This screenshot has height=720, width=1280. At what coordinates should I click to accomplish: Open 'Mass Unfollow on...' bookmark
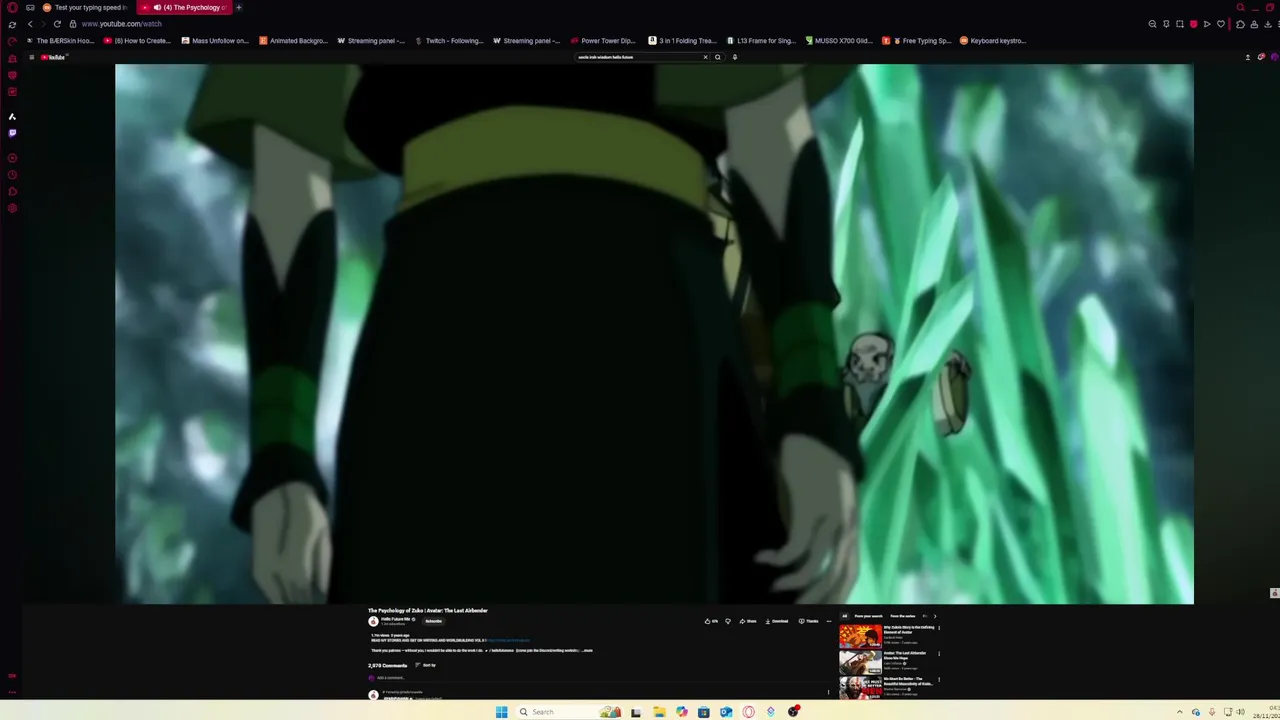[x=215, y=41]
